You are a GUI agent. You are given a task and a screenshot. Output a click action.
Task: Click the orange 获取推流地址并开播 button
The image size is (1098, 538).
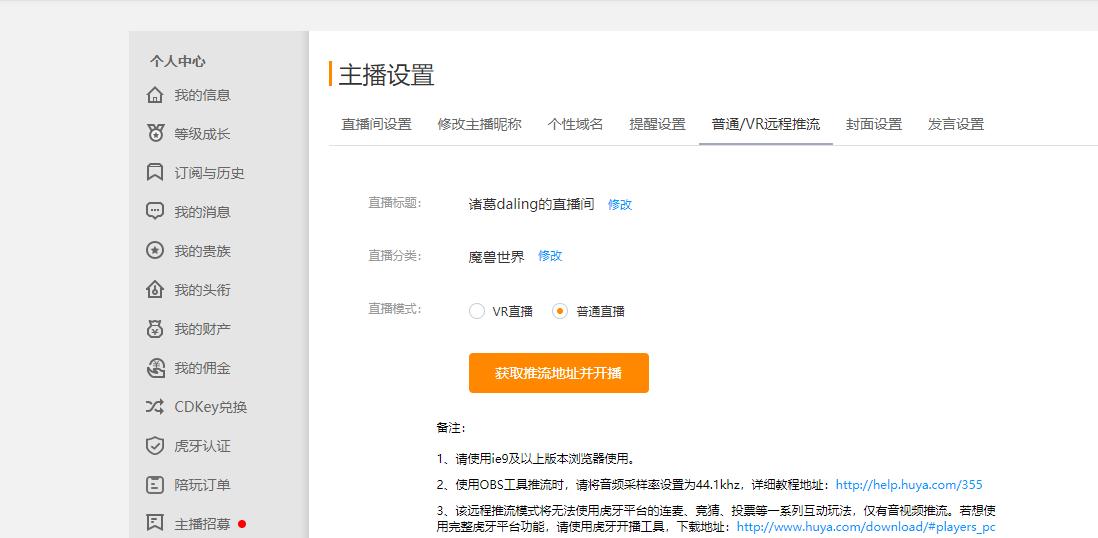[559, 373]
